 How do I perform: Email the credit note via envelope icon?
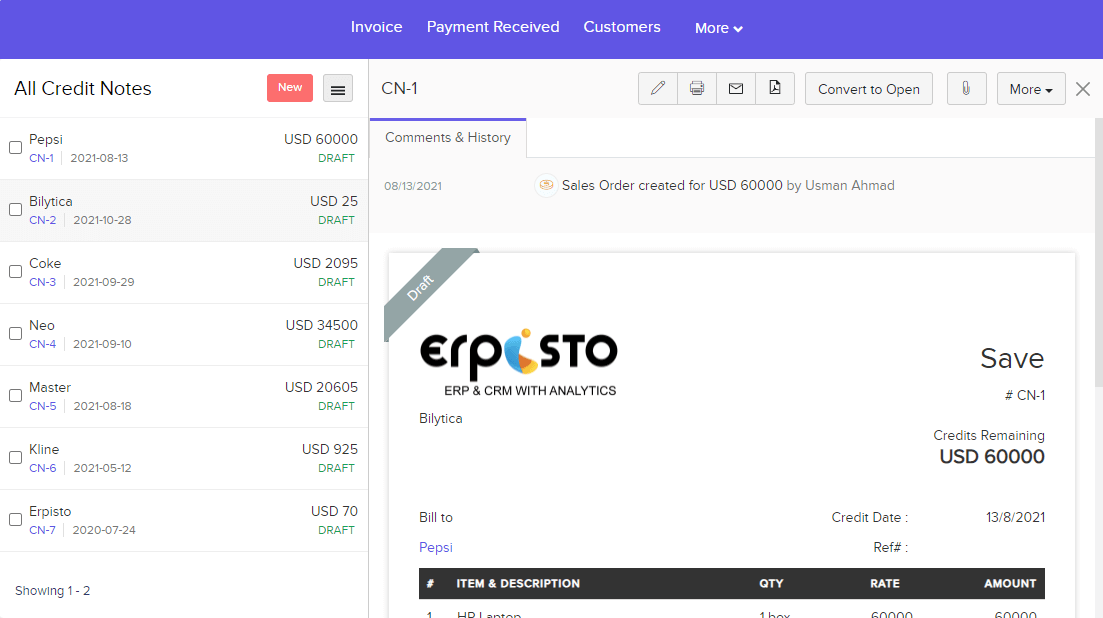pyautogui.click(x=736, y=89)
